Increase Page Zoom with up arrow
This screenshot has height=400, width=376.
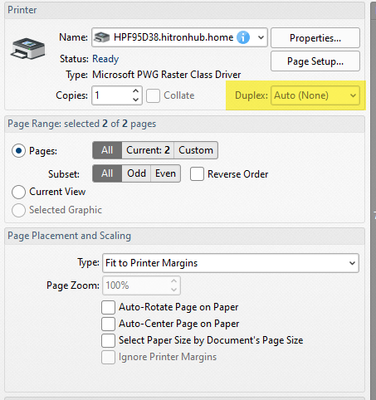174,281
